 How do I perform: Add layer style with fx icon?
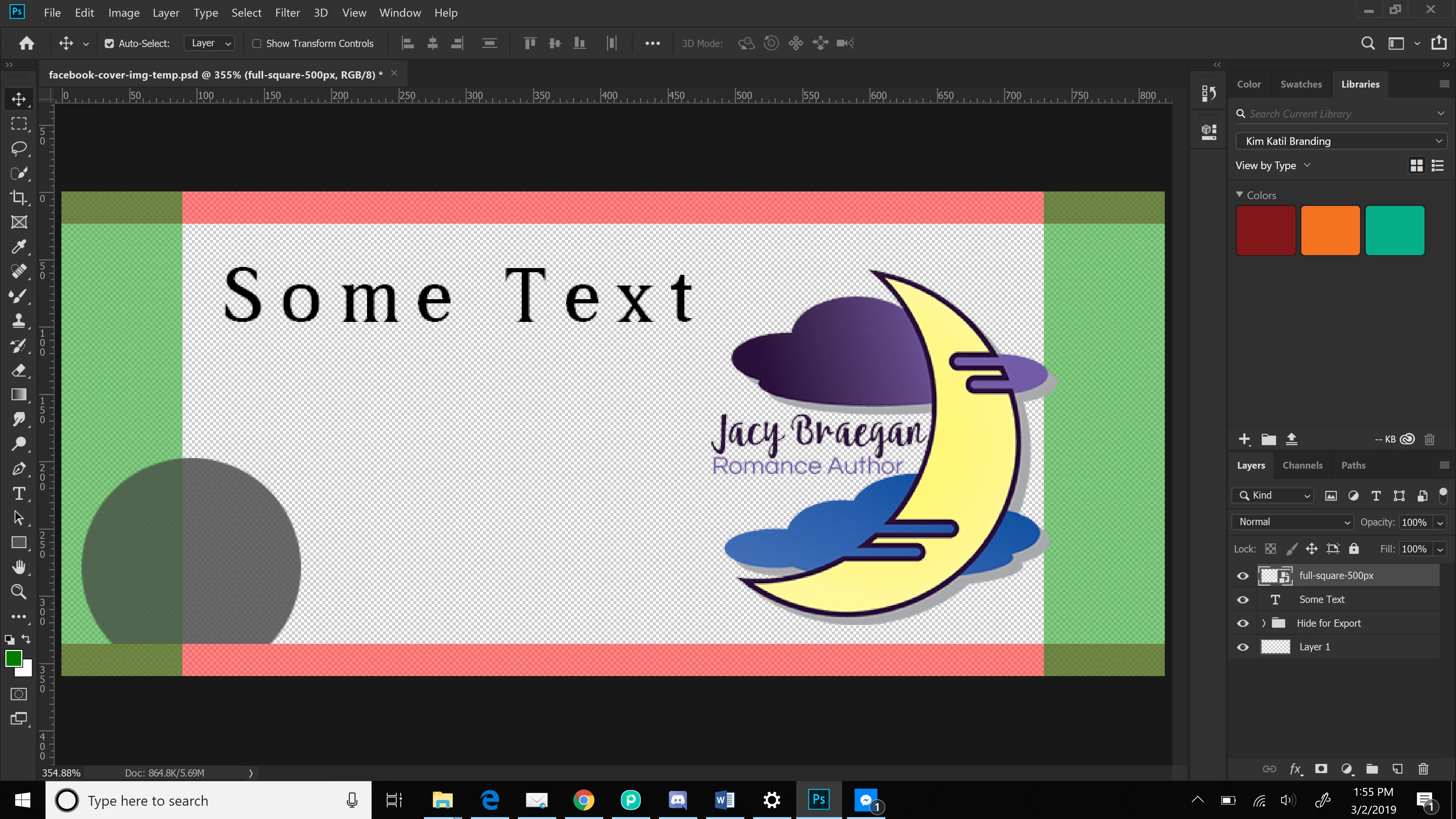(1295, 769)
